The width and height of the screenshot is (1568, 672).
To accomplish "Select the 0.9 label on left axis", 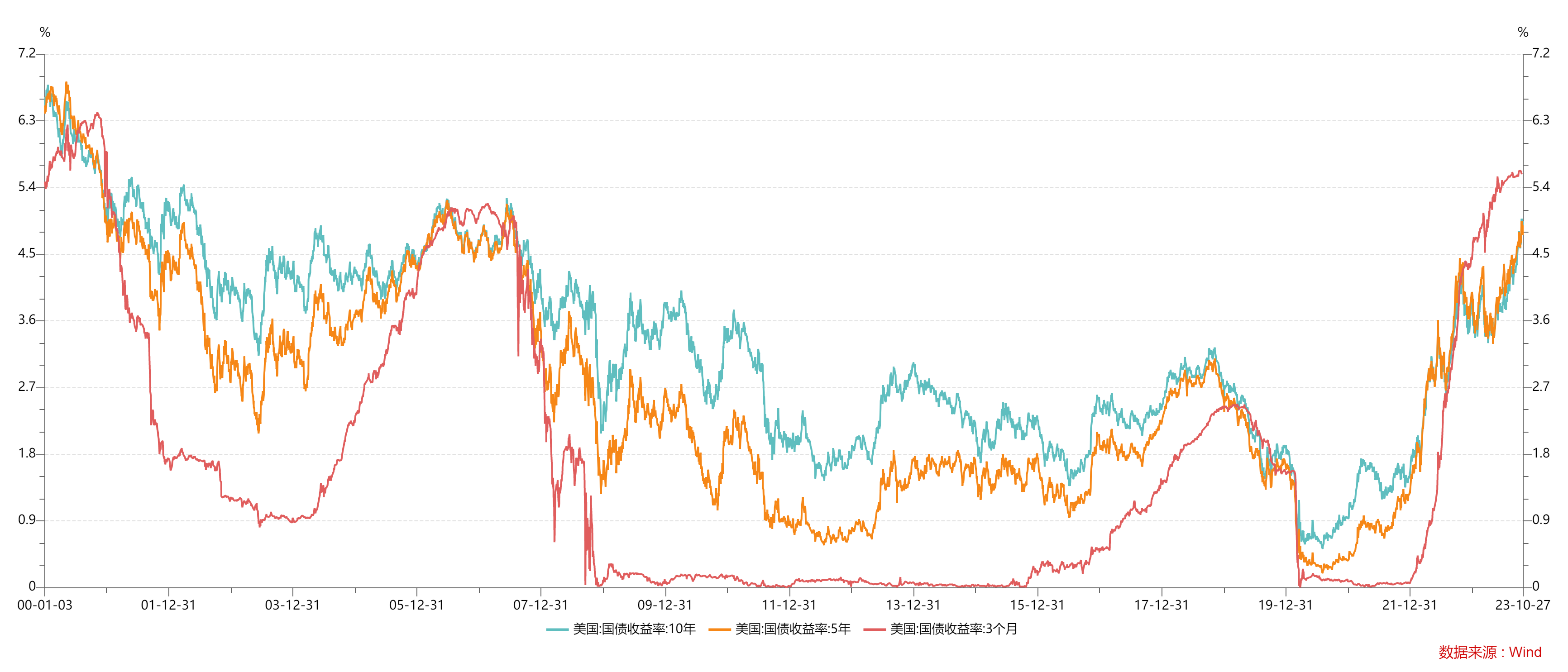I will point(27,520).
